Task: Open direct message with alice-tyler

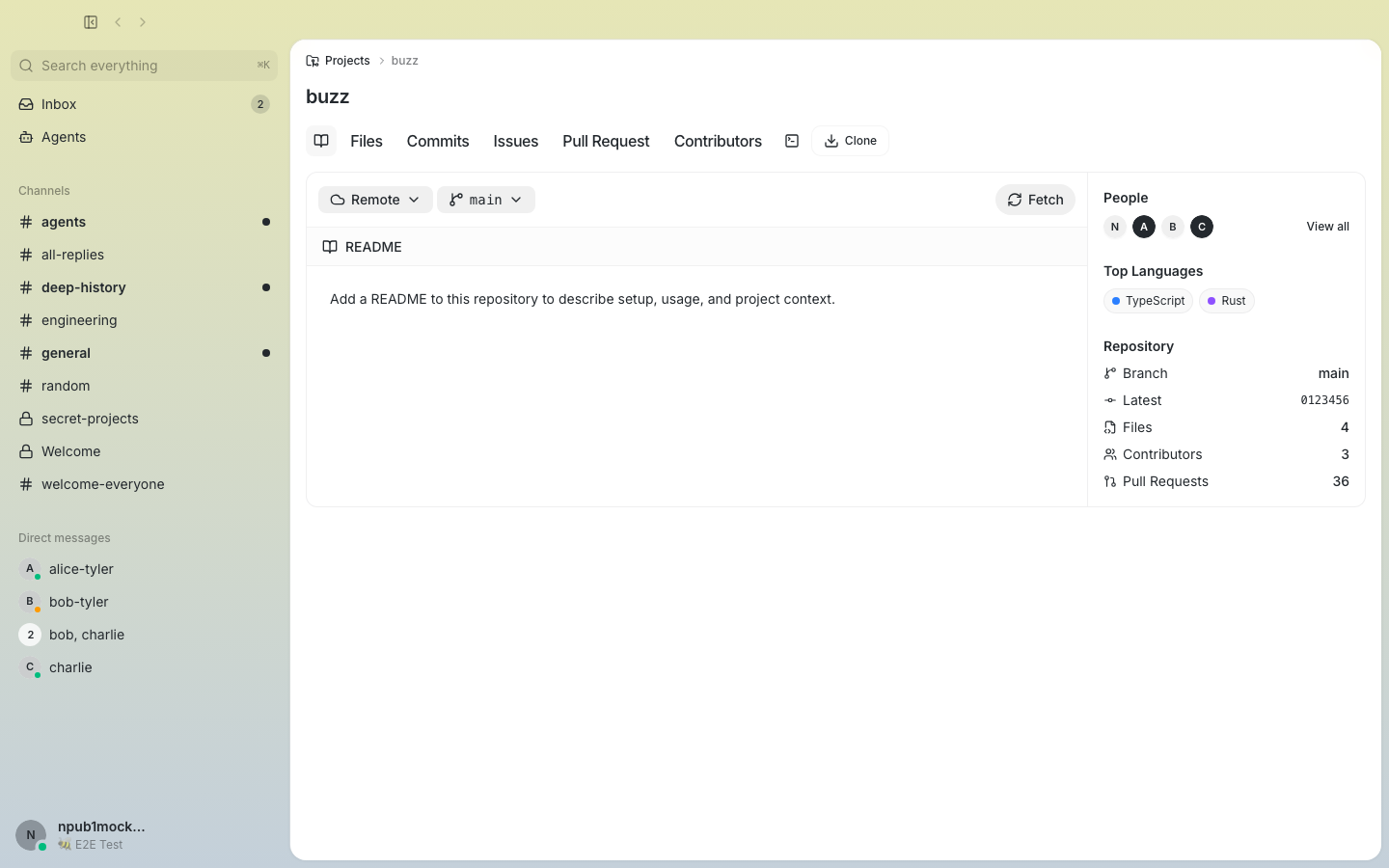Action: (144, 569)
